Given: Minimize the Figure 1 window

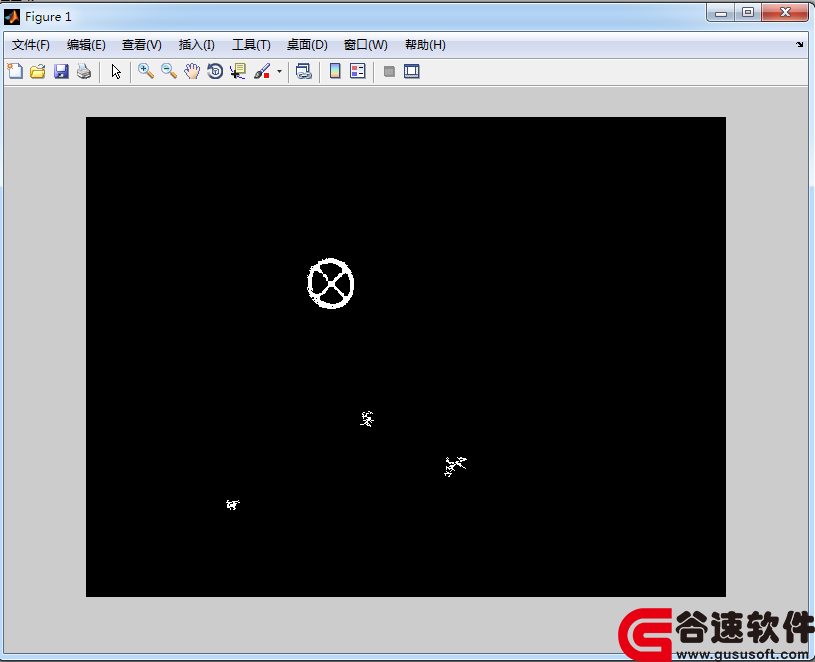Looking at the screenshot, I should (721, 12).
